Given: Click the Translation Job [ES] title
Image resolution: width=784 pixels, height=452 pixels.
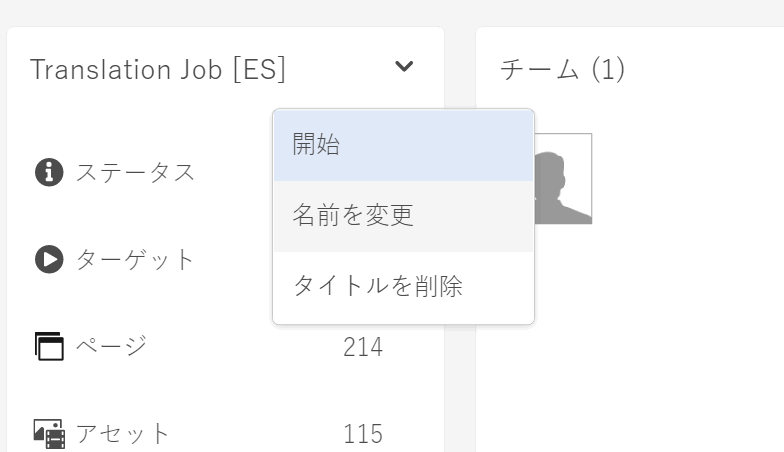Looking at the screenshot, I should tap(158, 69).
